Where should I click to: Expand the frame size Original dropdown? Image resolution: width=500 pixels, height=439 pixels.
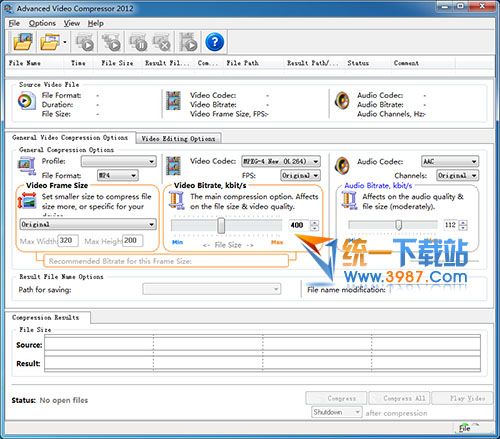click(x=88, y=224)
